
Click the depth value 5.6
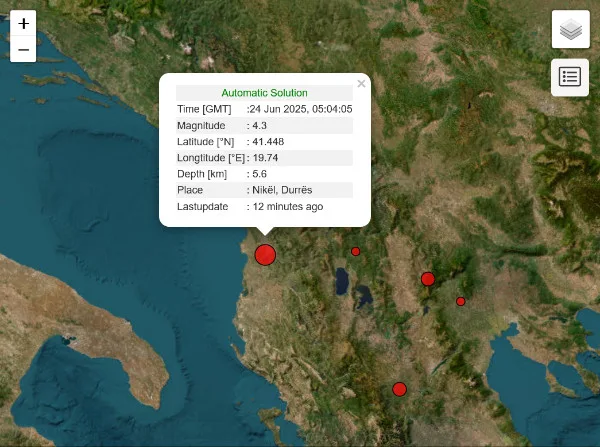[259, 174]
